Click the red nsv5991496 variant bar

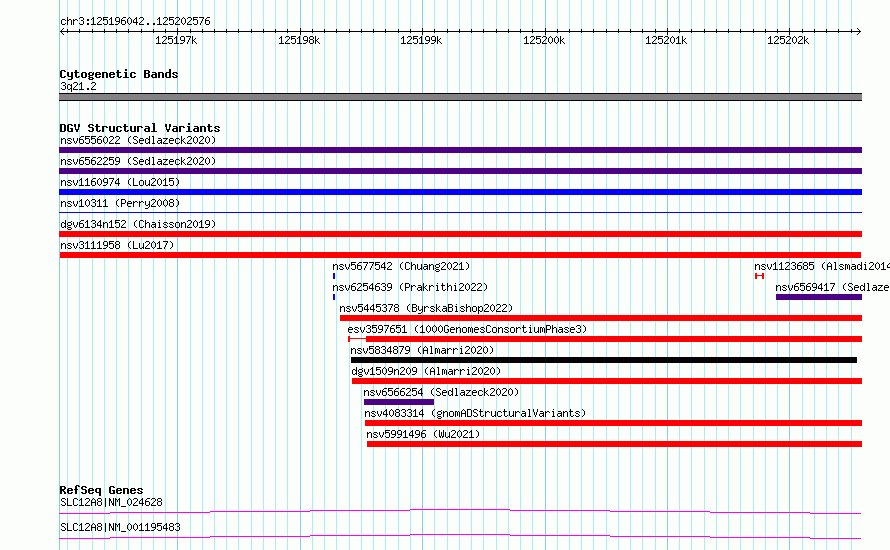614,444
